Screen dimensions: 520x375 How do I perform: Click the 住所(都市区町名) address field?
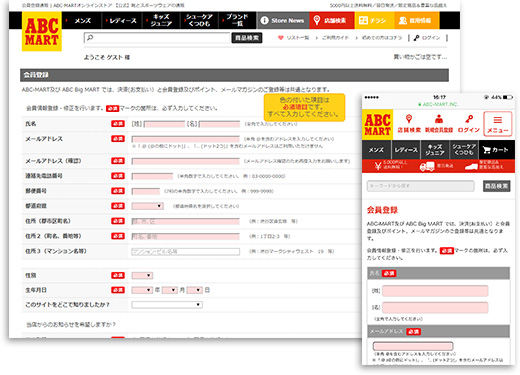click(186, 221)
